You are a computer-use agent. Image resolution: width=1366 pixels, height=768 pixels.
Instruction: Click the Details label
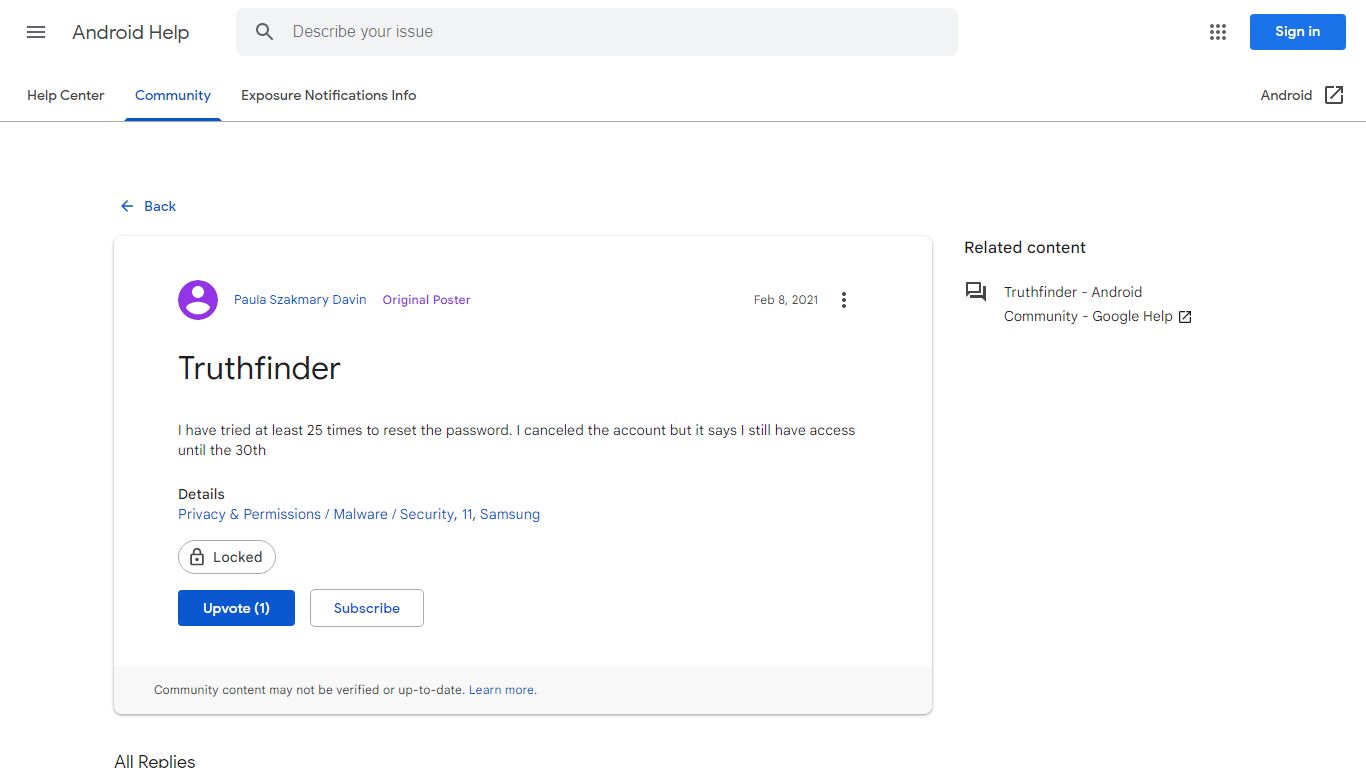click(201, 494)
